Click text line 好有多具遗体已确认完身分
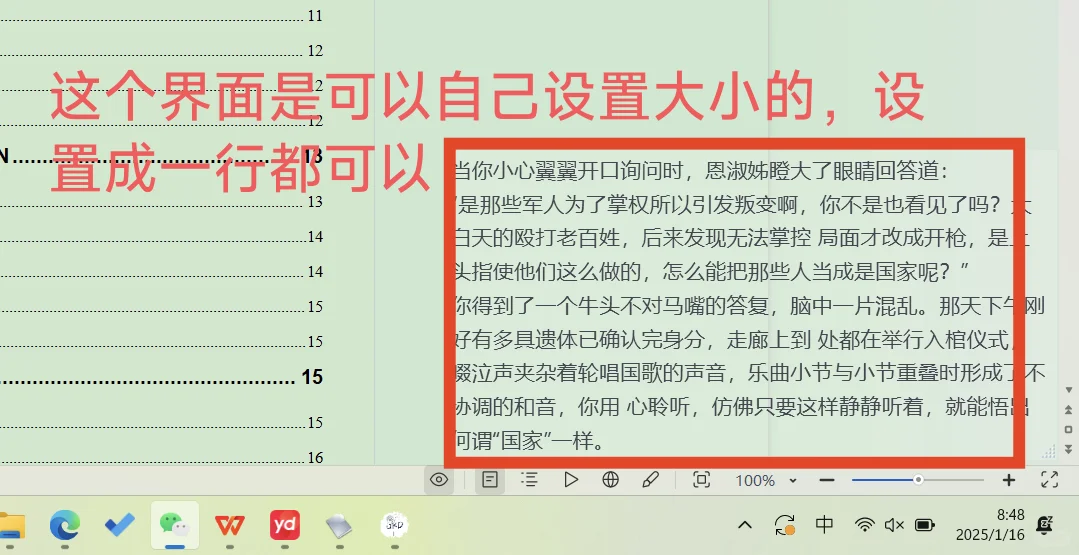The height and width of the screenshot is (555, 1079). coord(736,339)
